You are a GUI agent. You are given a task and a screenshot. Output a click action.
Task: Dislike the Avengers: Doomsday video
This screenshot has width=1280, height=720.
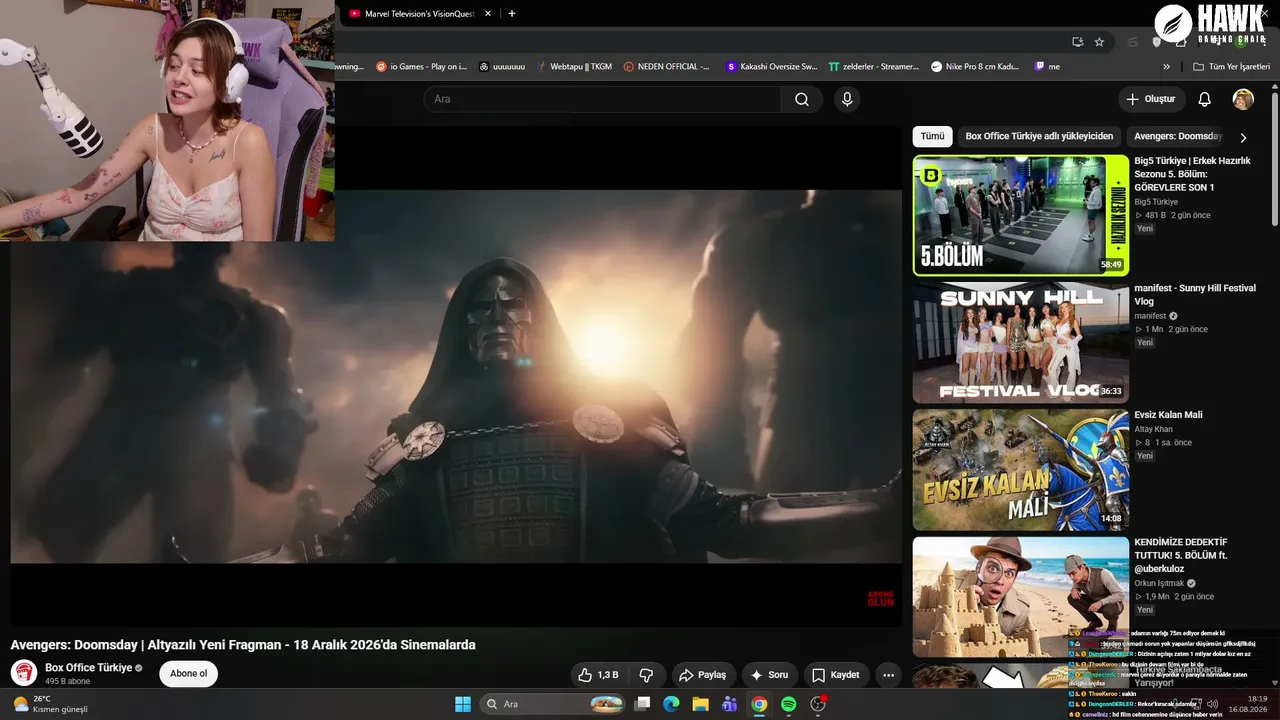pyautogui.click(x=646, y=675)
